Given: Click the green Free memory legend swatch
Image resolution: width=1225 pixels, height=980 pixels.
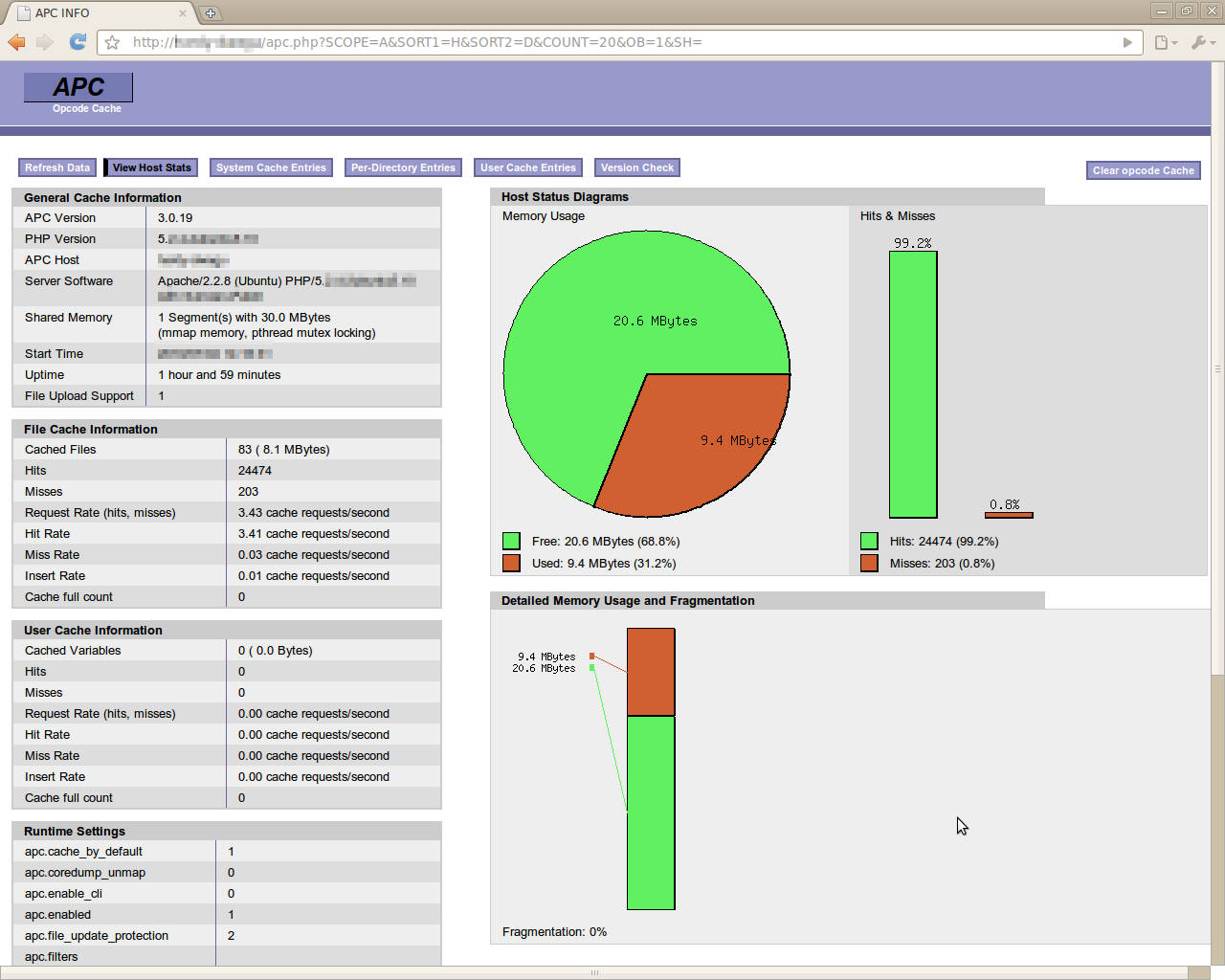Looking at the screenshot, I should 511,541.
